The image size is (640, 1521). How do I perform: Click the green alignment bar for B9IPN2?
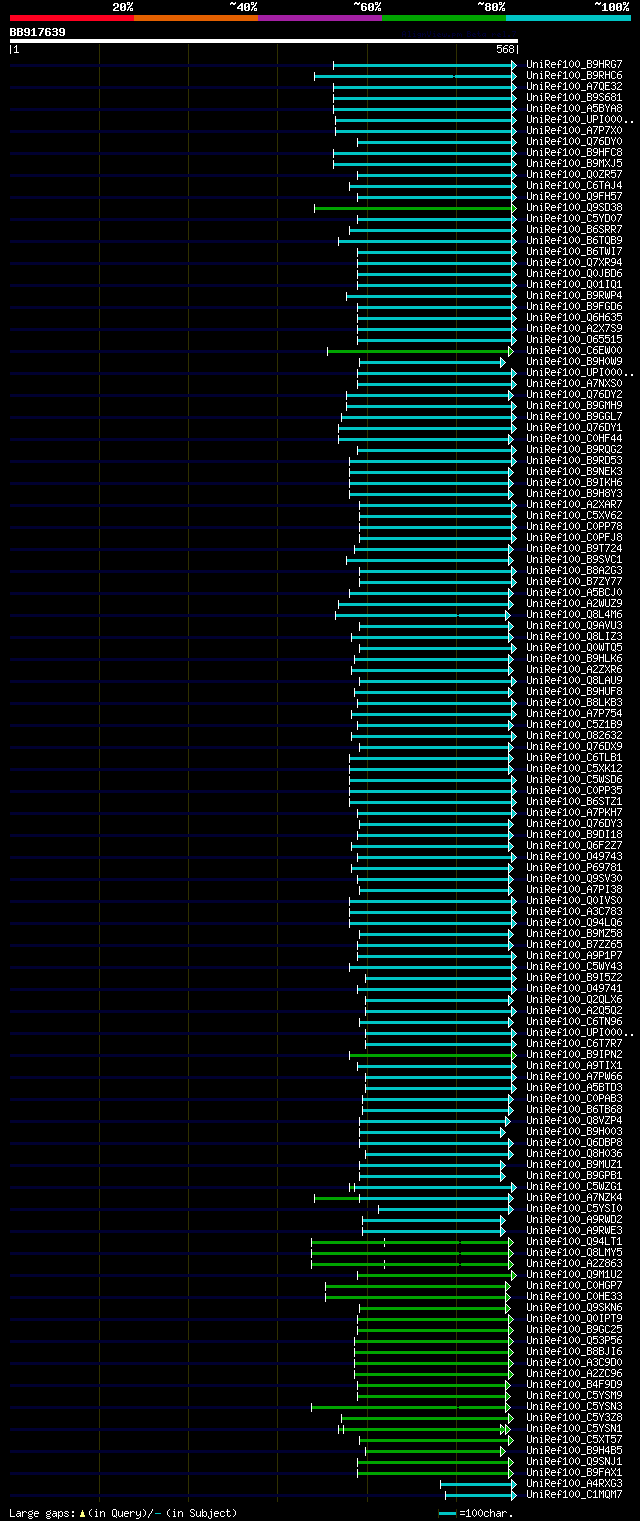[x=431, y=1055]
